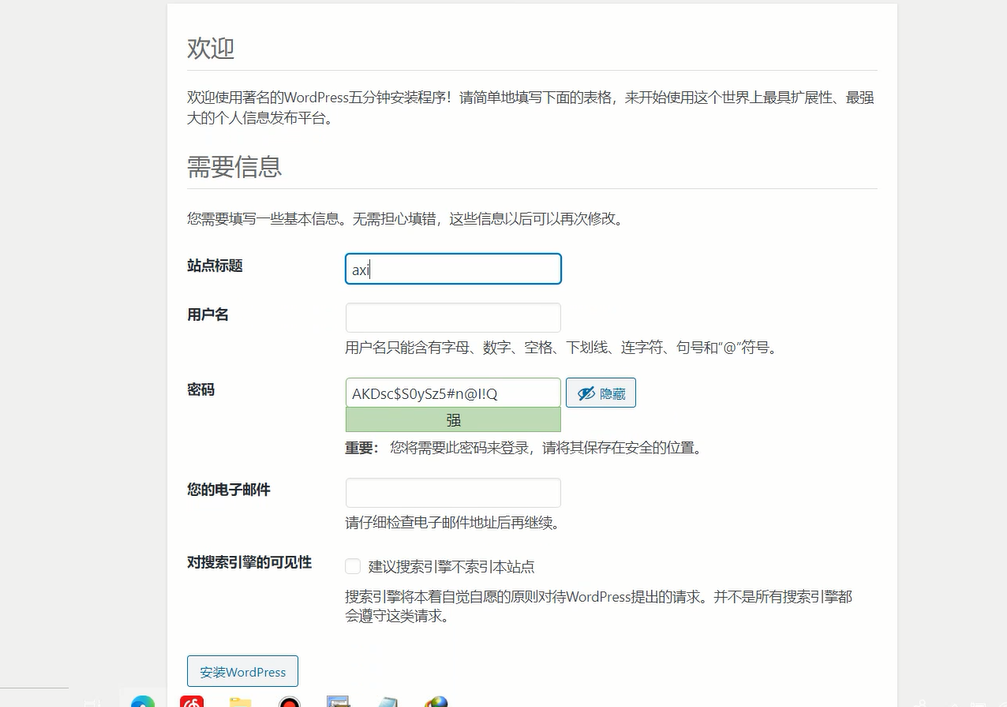Click the 您的电子邮件 label
This screenshot has width=1007, height=707.
pos(229,490)
